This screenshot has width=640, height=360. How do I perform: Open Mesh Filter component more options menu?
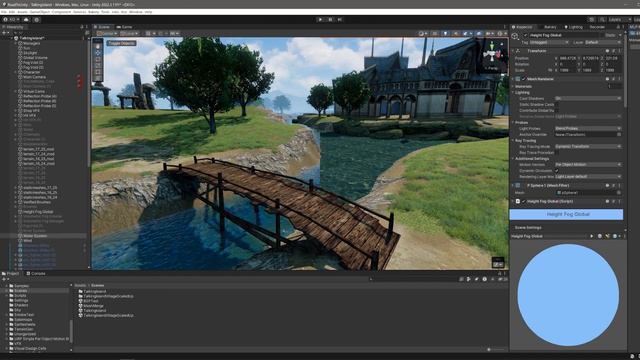point(619,185)
